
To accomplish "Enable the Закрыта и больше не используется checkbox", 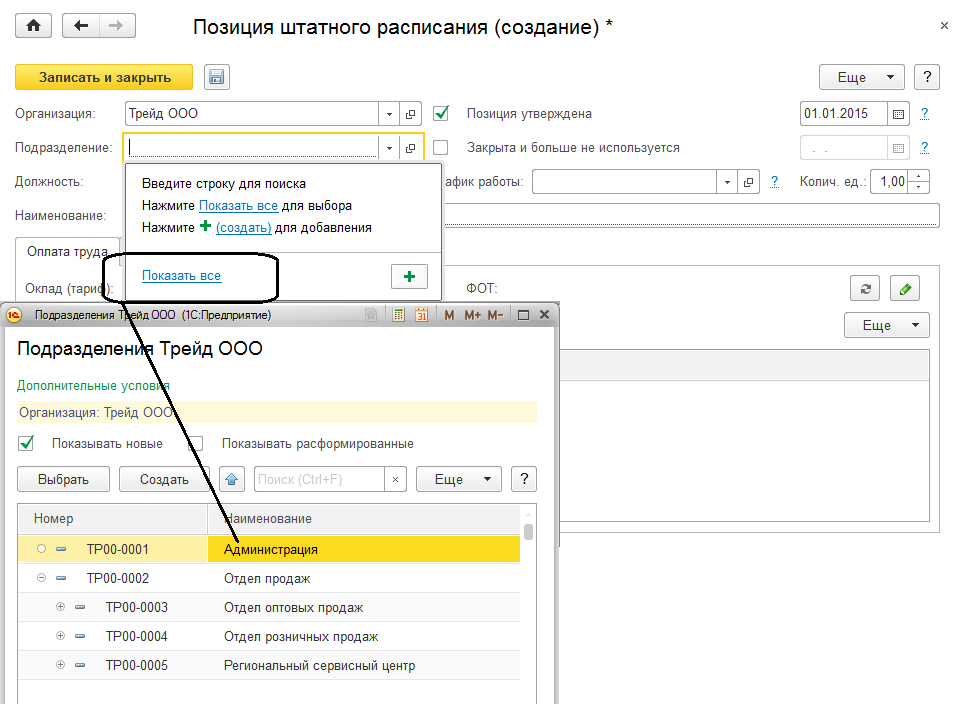I will (x=441, y=148).
